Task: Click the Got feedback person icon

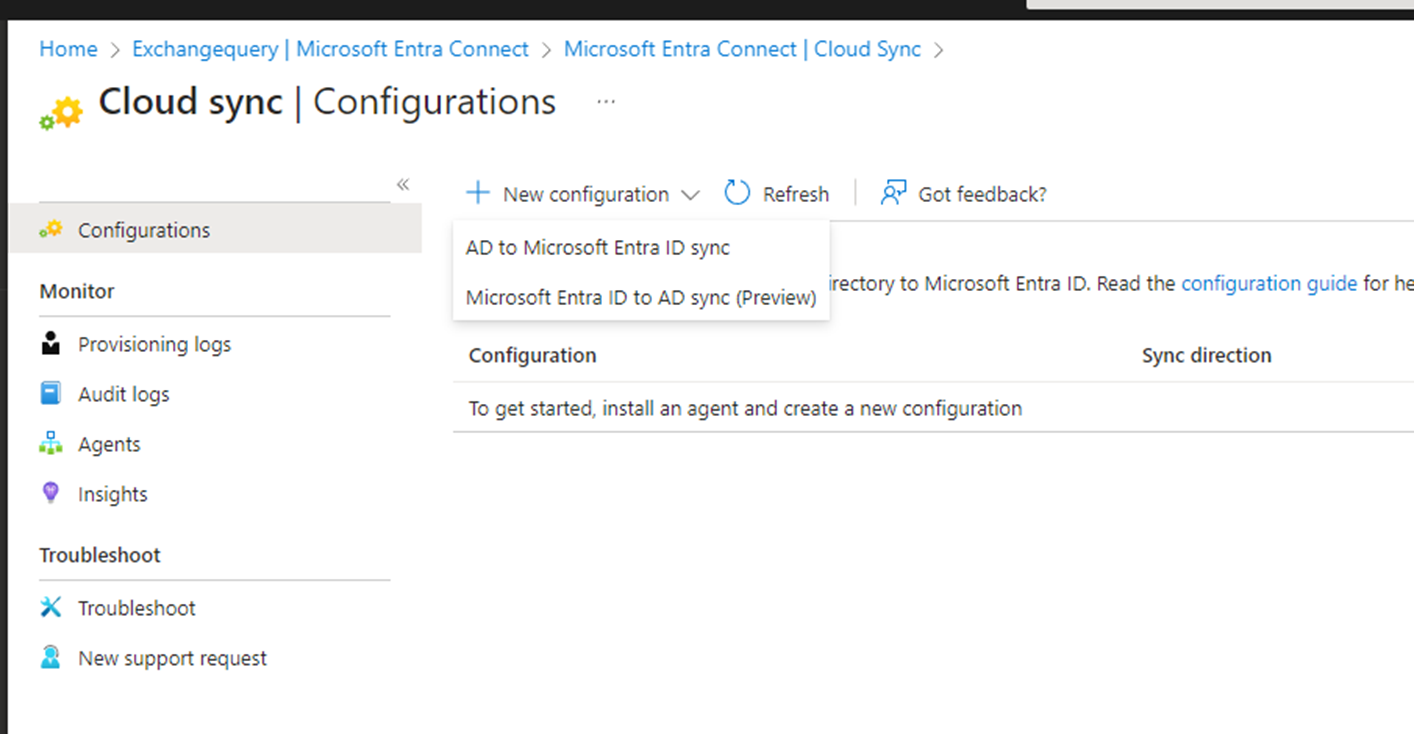Action: 893,193
